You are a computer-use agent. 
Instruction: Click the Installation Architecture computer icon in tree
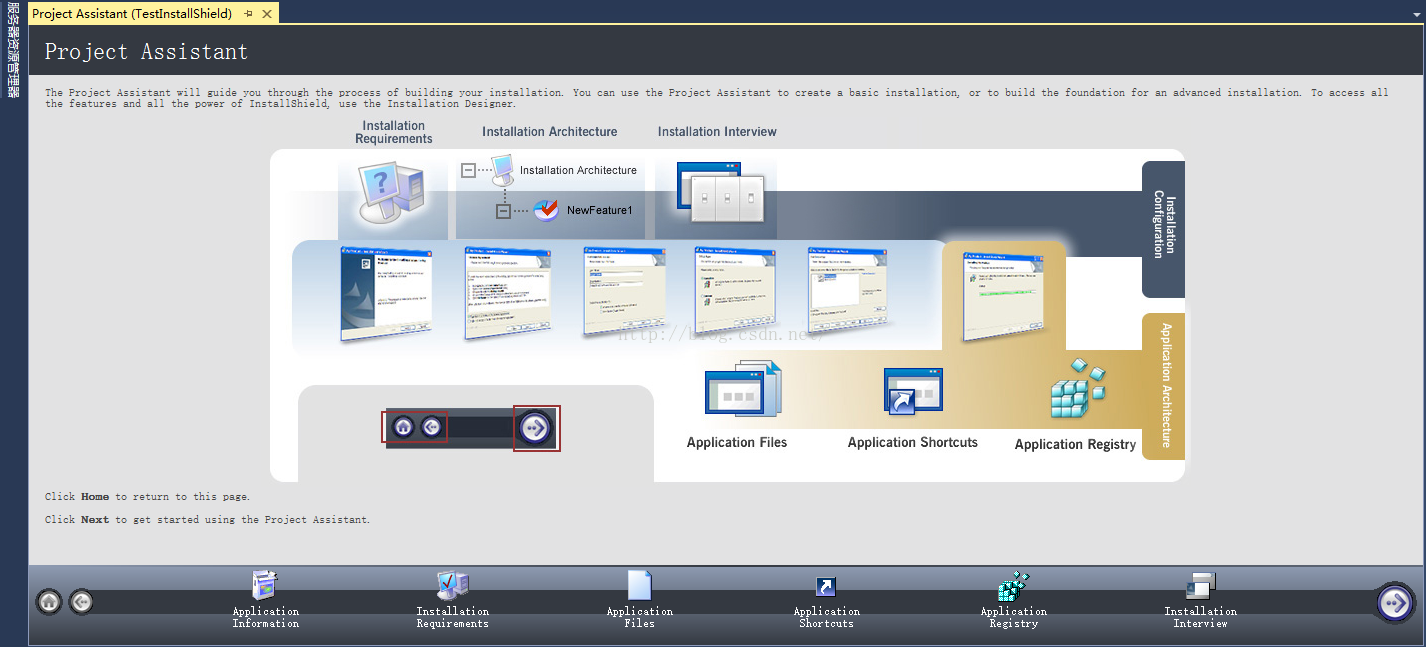coord(503,170)
